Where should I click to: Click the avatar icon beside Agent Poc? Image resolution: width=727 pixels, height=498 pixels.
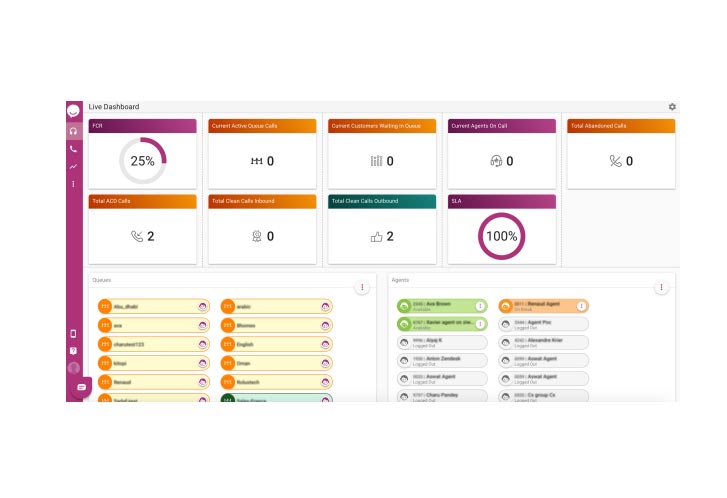coord(506,324)
